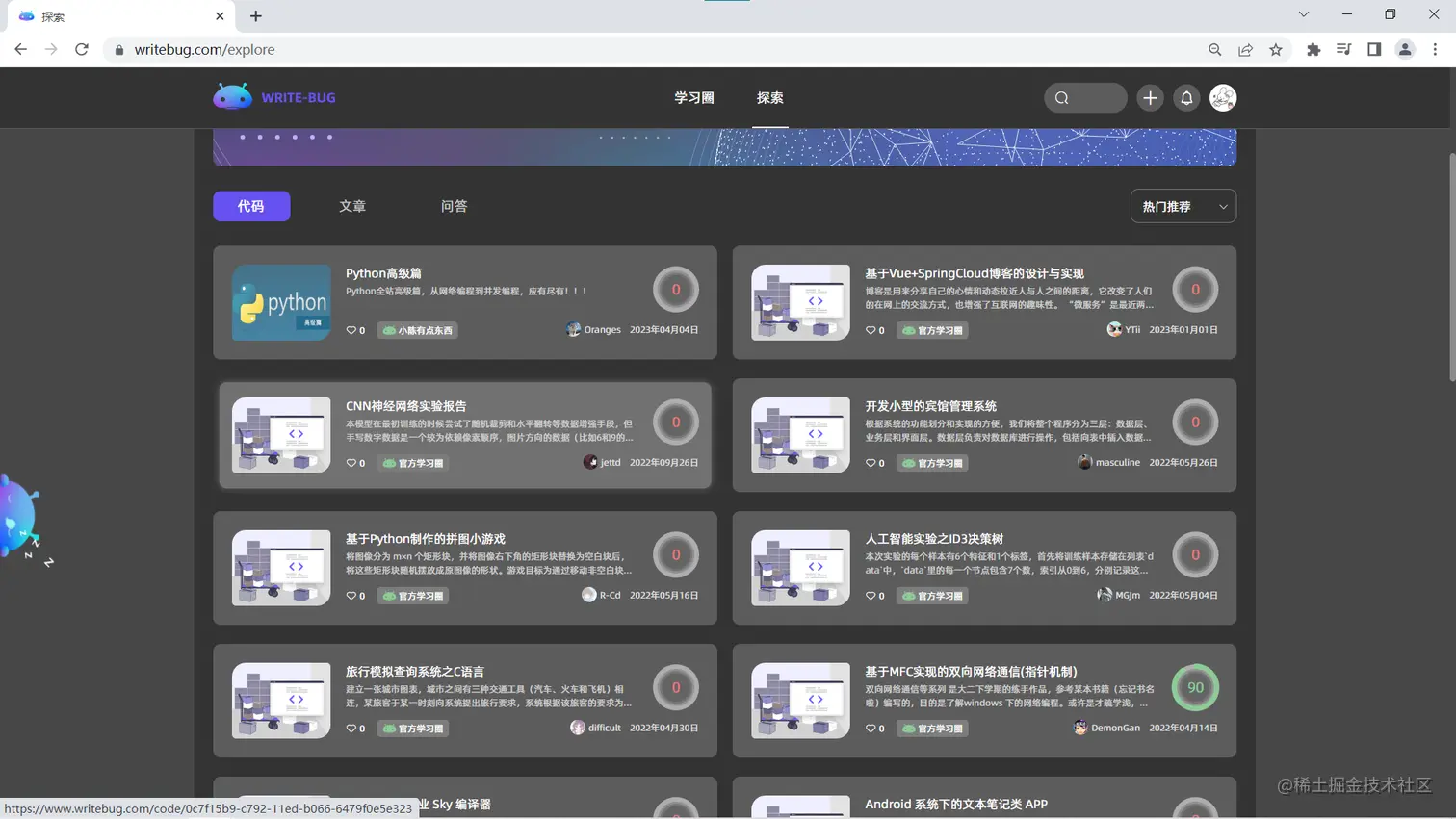The image size is (1456, 819).
Task: Switch to the 学习圈 navigation item
Action: (x=693, y=97)
